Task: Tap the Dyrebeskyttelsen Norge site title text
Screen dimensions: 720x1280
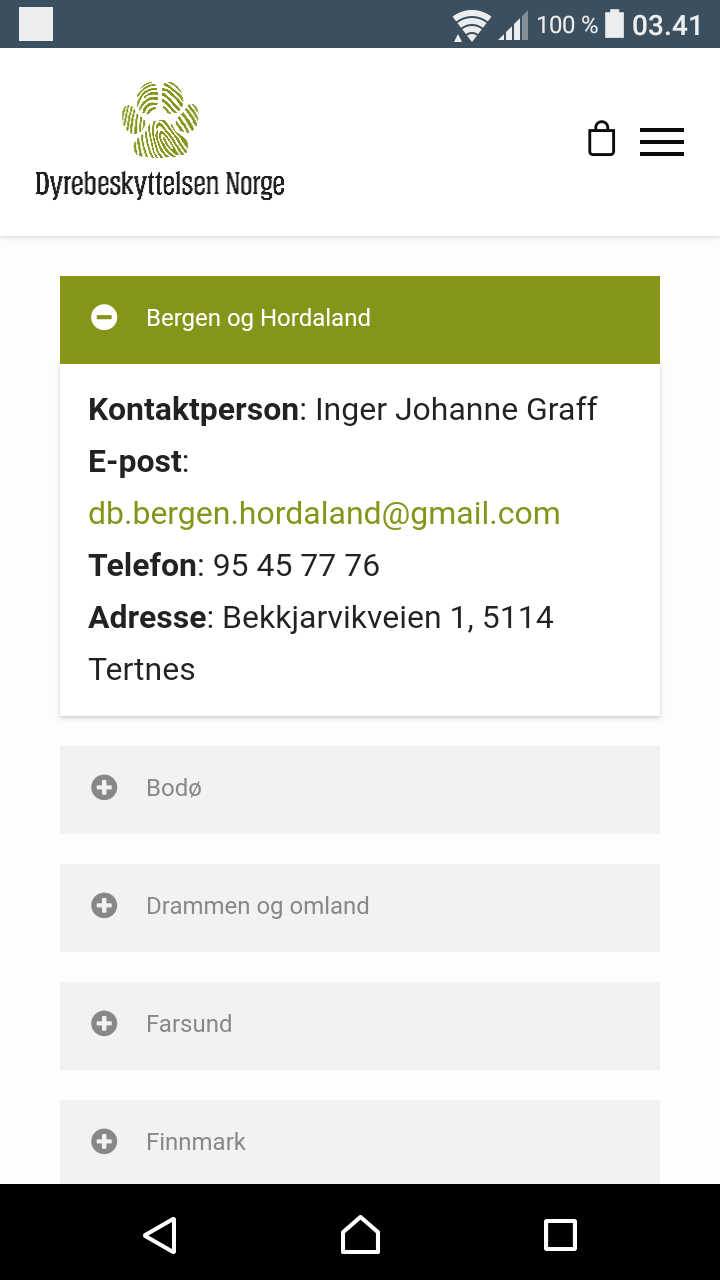Action: [x=160, y=185]
